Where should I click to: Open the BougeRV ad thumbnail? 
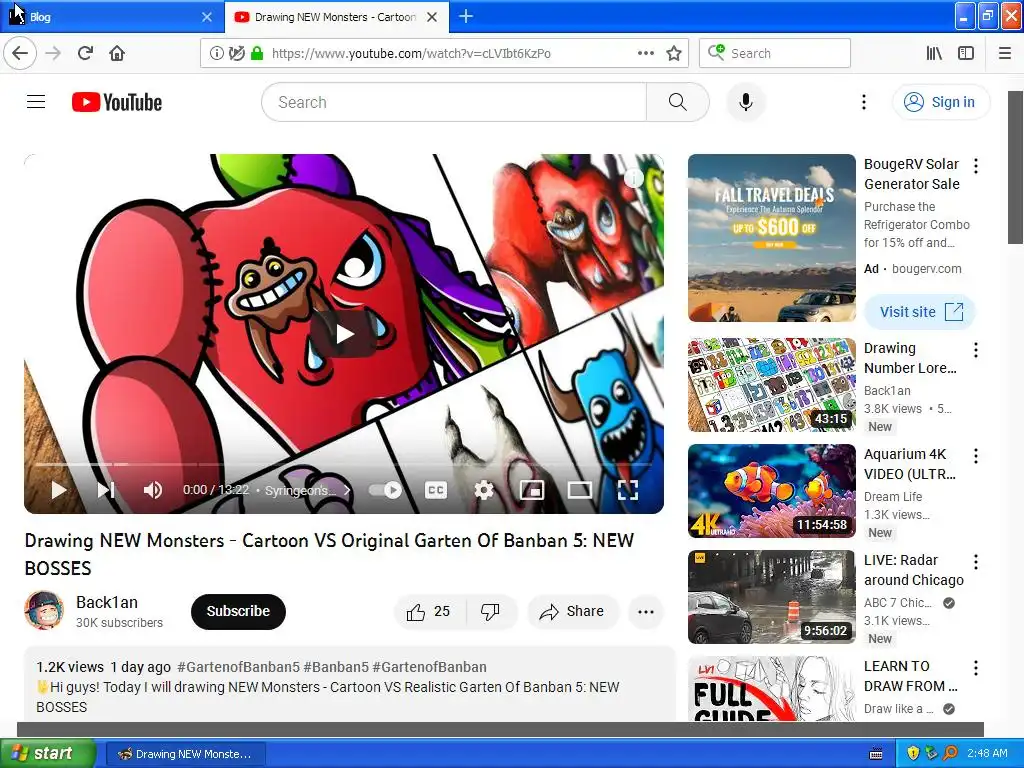click(771, 238)
